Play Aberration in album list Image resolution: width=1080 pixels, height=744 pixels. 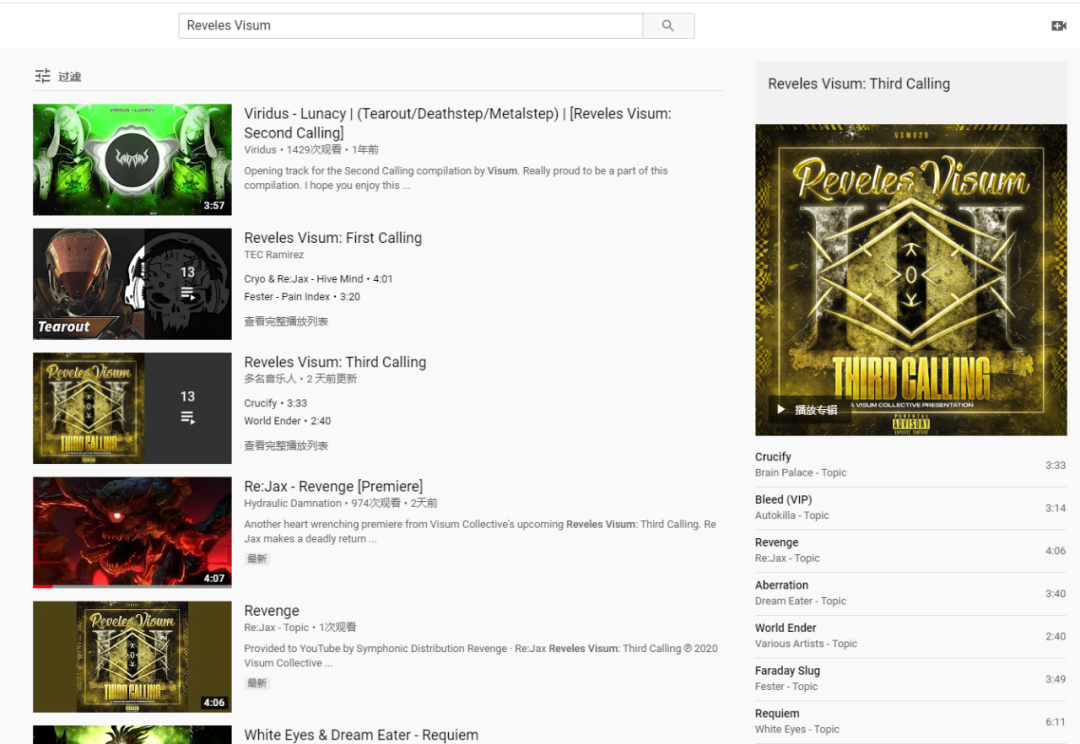[x=911, y=593]
